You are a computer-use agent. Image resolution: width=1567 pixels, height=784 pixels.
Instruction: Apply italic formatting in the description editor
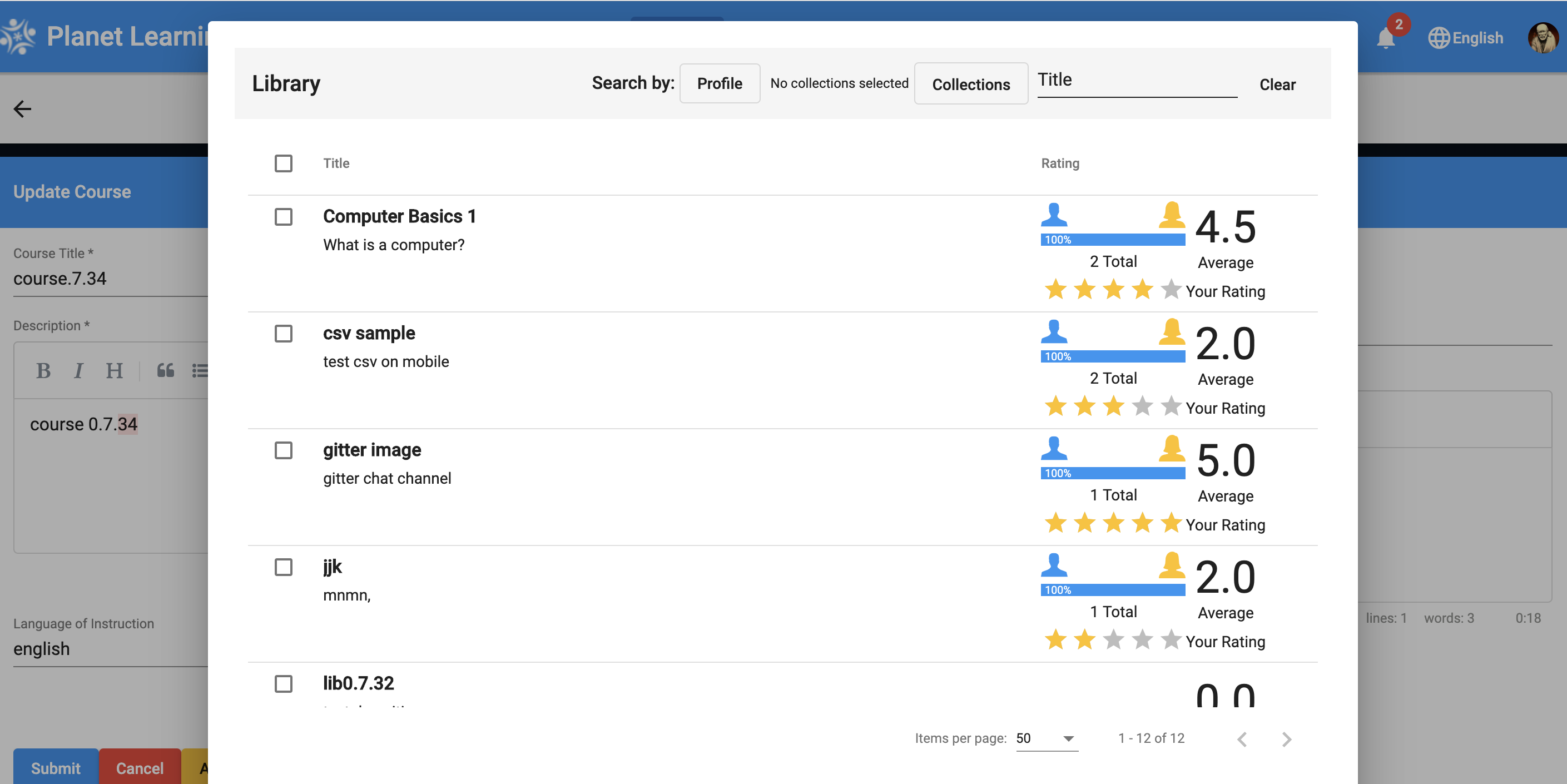point(78,370)
